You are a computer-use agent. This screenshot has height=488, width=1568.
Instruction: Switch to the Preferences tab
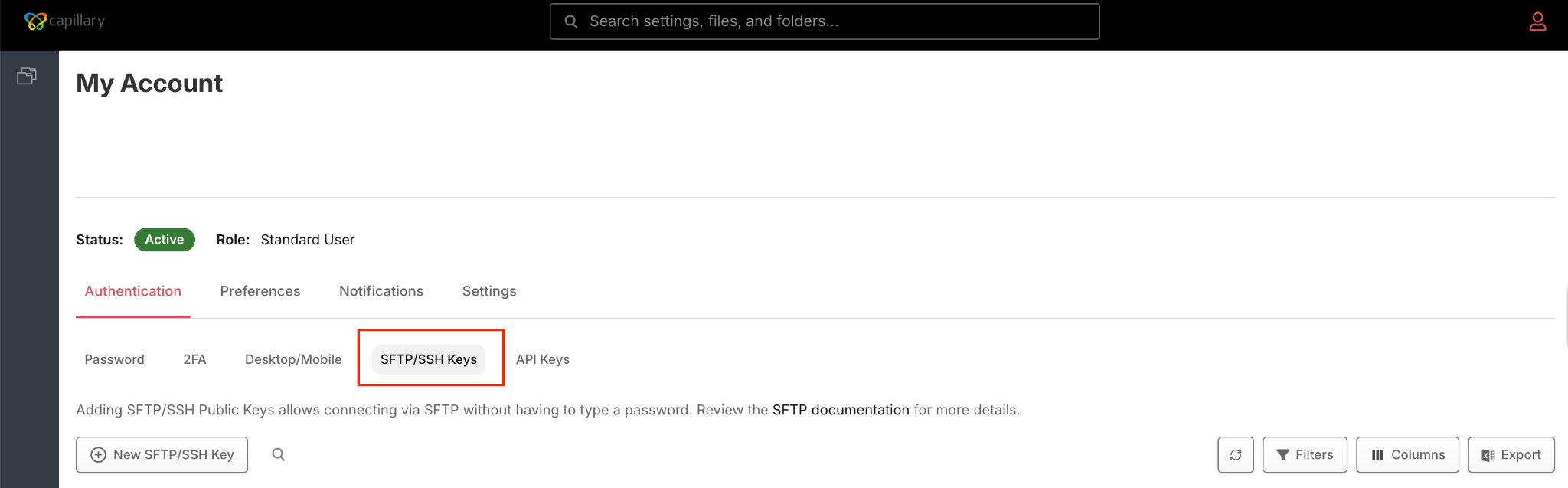(x=260, y=291)
